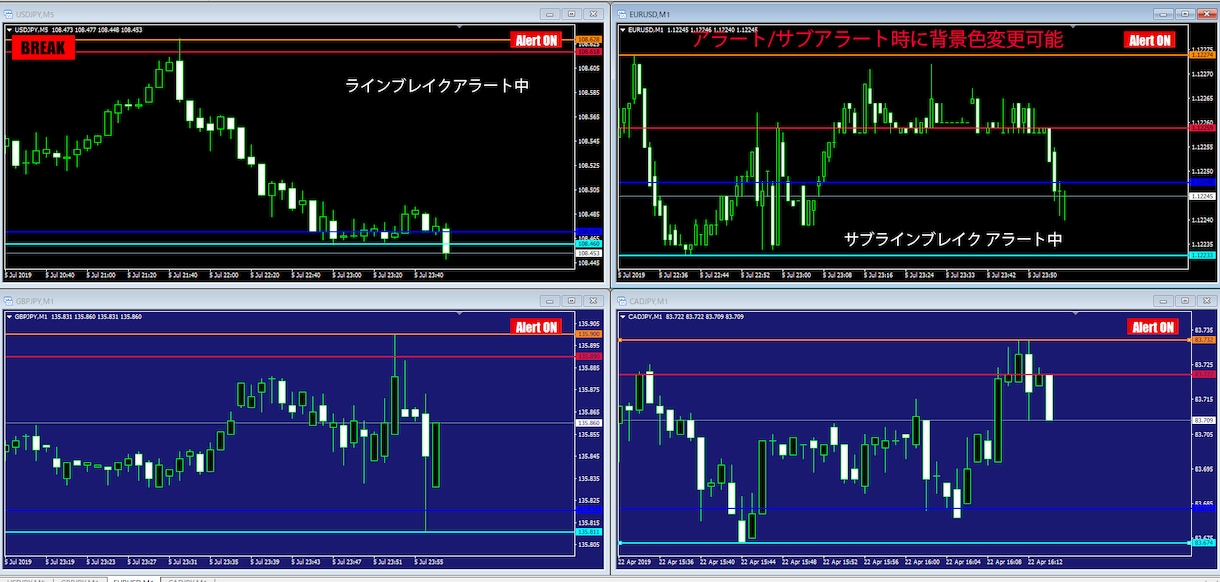
Task: Click the USDJPY,M5 window title icon
Action: (x=8, y=14)
